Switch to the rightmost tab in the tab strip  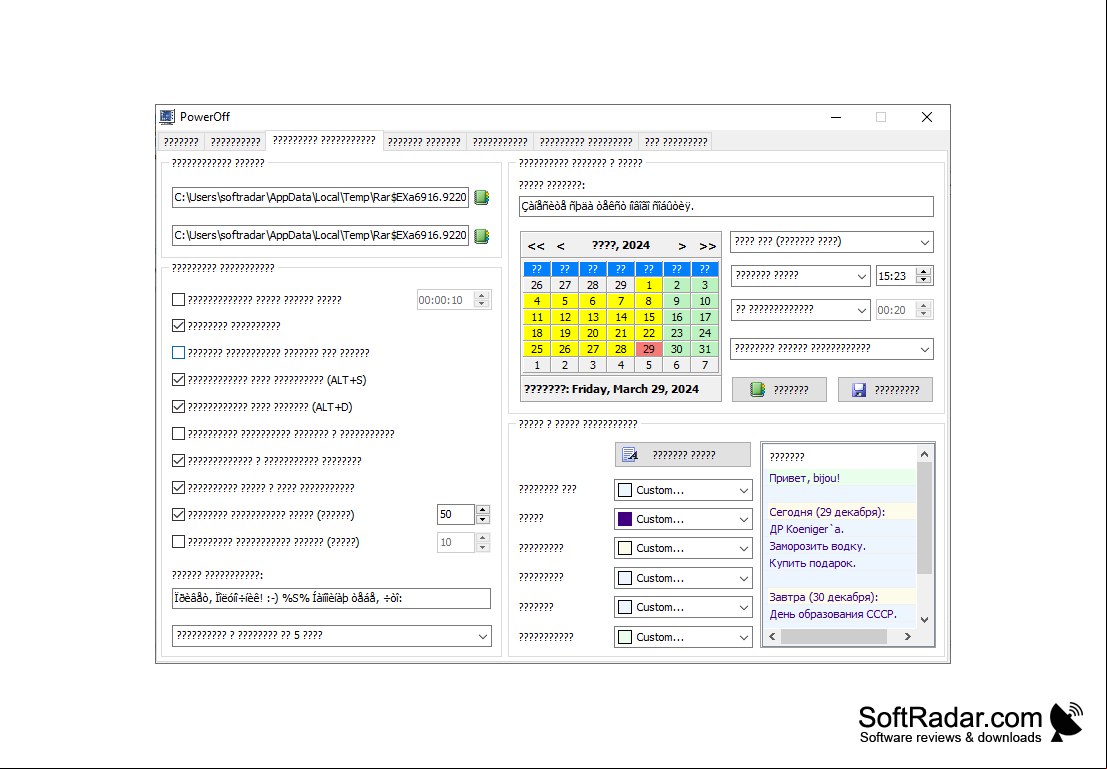(x=676, y=142)
